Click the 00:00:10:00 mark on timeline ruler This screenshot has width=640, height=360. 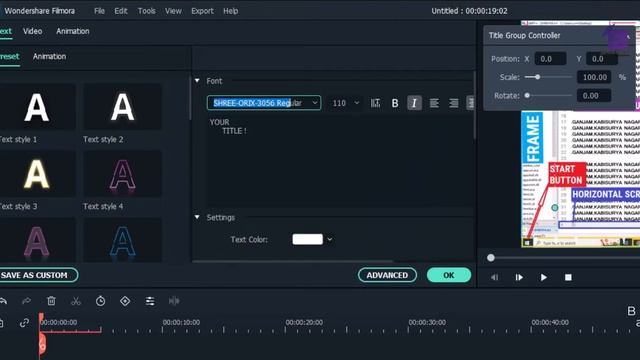click(x=181, y=322)
